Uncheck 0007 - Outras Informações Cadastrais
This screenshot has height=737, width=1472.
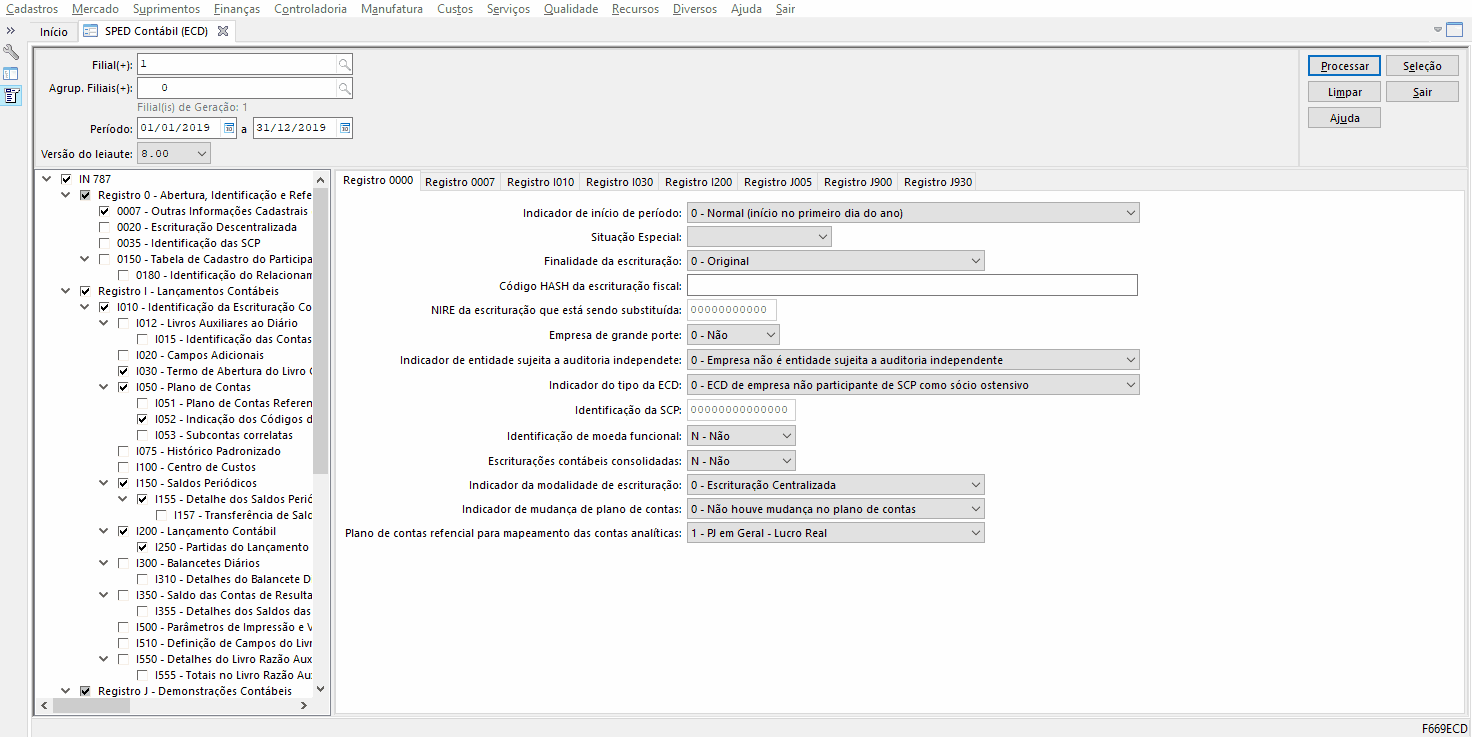tap(104, 212)
